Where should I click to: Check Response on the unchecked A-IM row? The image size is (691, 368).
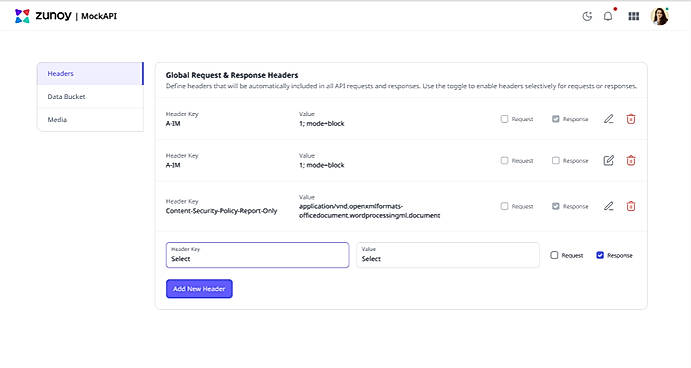click(x=556, y=160)
